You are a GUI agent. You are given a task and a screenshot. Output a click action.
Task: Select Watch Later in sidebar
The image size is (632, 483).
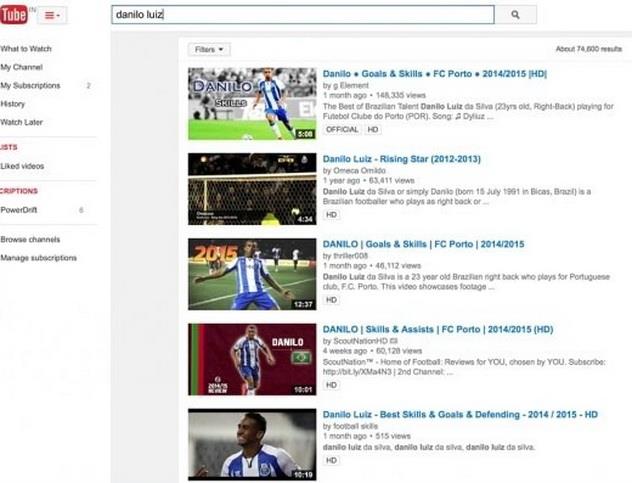coord(22,122)
